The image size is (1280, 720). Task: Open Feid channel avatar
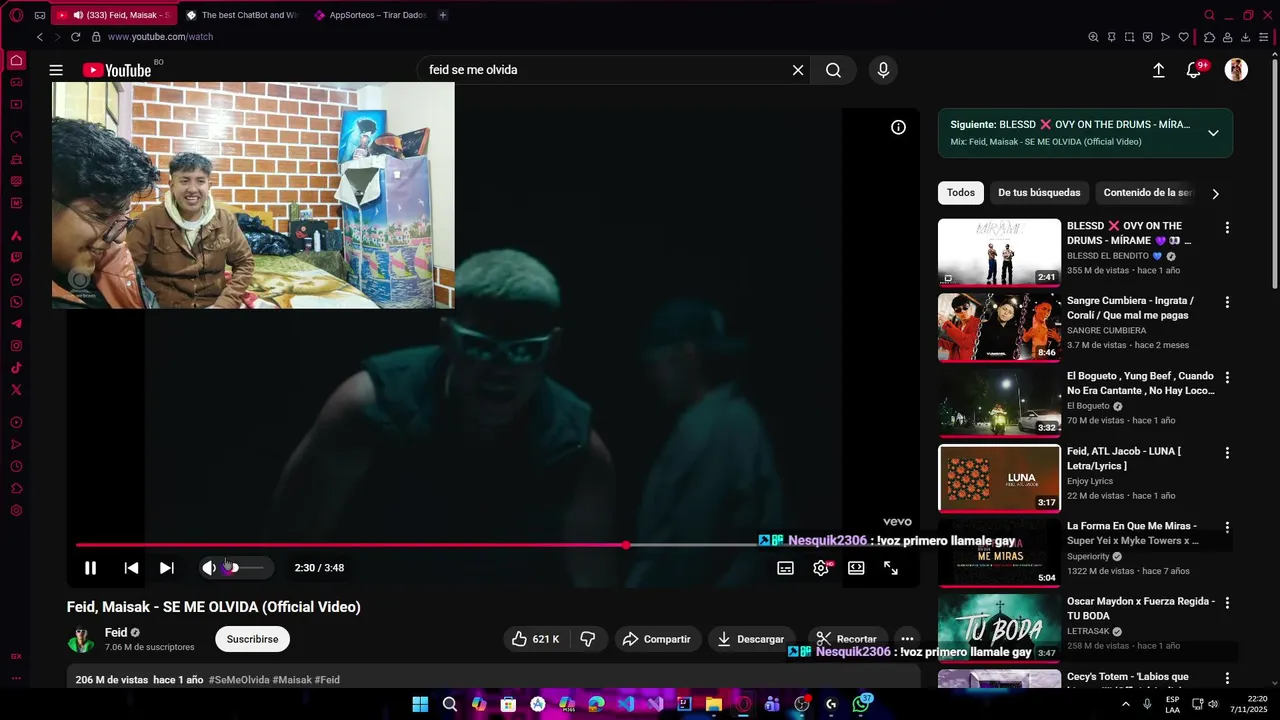click(x=80, y=639)
